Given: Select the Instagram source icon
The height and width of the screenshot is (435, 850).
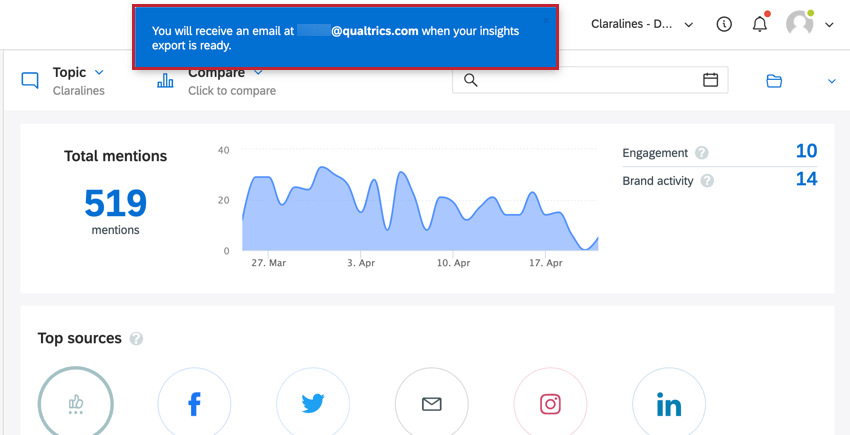Looking at the screenshot, I should [x=550, y=405].
